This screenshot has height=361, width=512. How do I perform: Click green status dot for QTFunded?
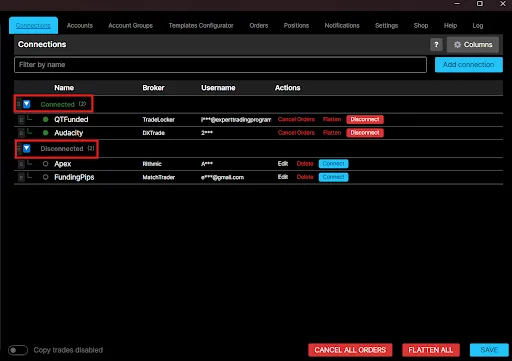(46, 119)
